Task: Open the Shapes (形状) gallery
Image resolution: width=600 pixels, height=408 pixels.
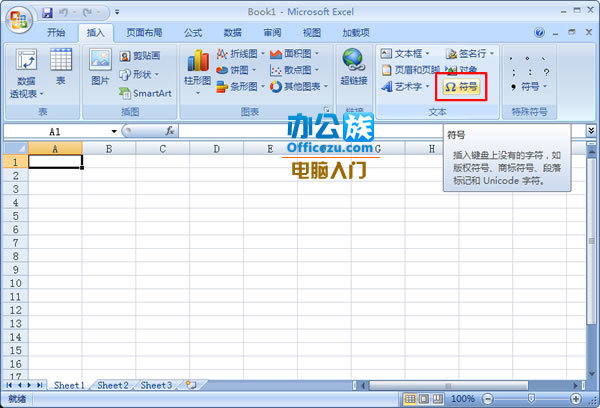Action: 139,74
